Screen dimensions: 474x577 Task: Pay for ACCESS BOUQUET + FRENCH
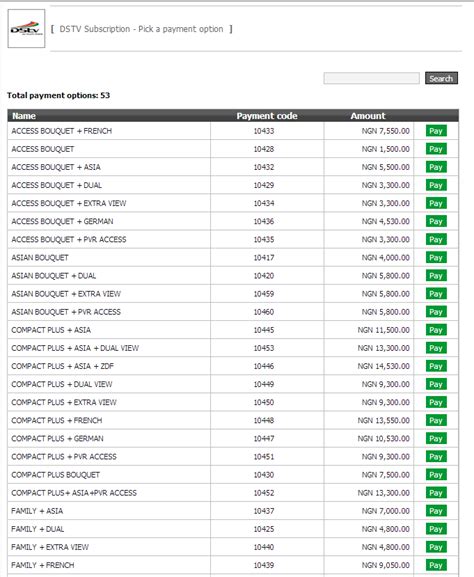[436, 131]
